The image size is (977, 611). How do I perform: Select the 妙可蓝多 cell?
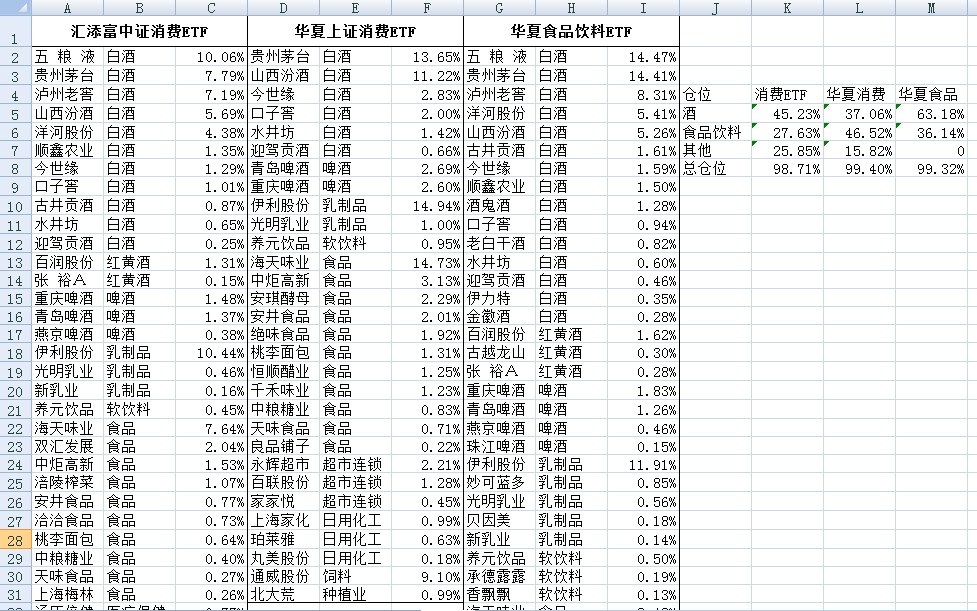click(x=500, y=483)
